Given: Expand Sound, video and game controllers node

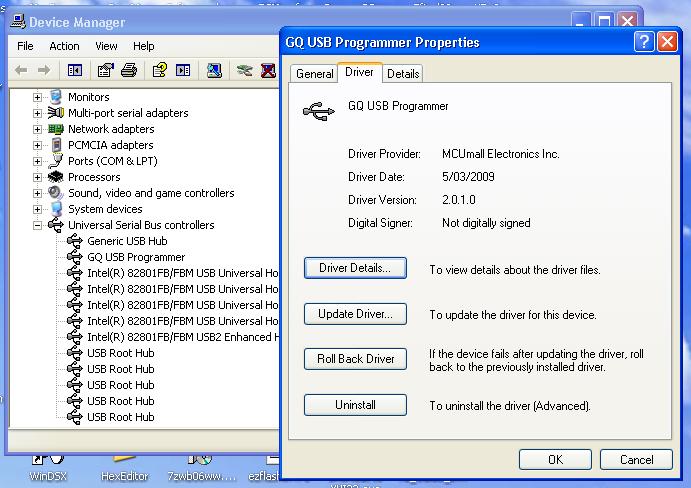Looking at the screenshot, I should (37, 193).
